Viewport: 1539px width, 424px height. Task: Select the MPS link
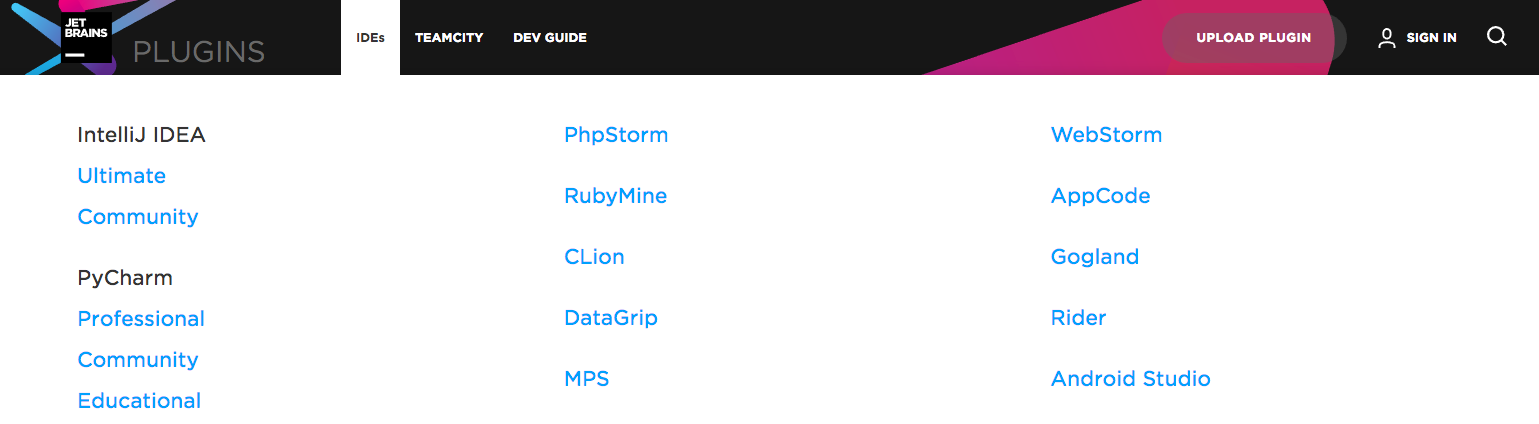(x=587, y=379)
